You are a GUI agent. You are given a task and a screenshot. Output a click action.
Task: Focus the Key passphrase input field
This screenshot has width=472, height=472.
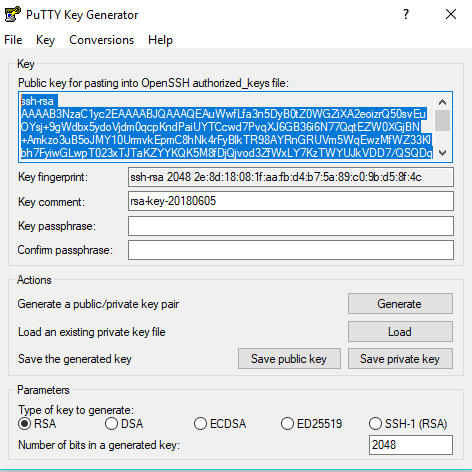(x=291, y=226)
